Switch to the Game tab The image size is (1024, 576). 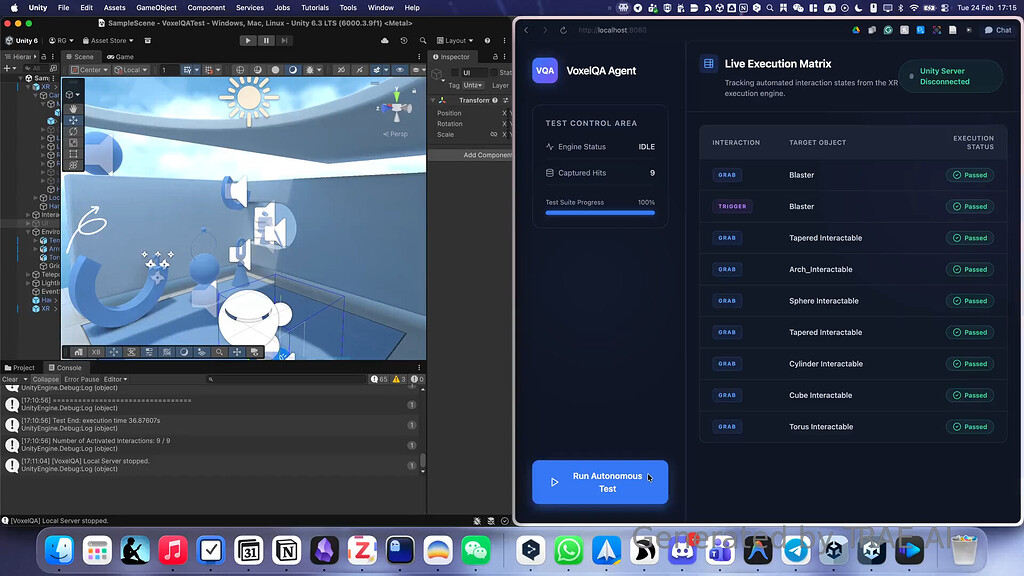[x=120, y=57]
